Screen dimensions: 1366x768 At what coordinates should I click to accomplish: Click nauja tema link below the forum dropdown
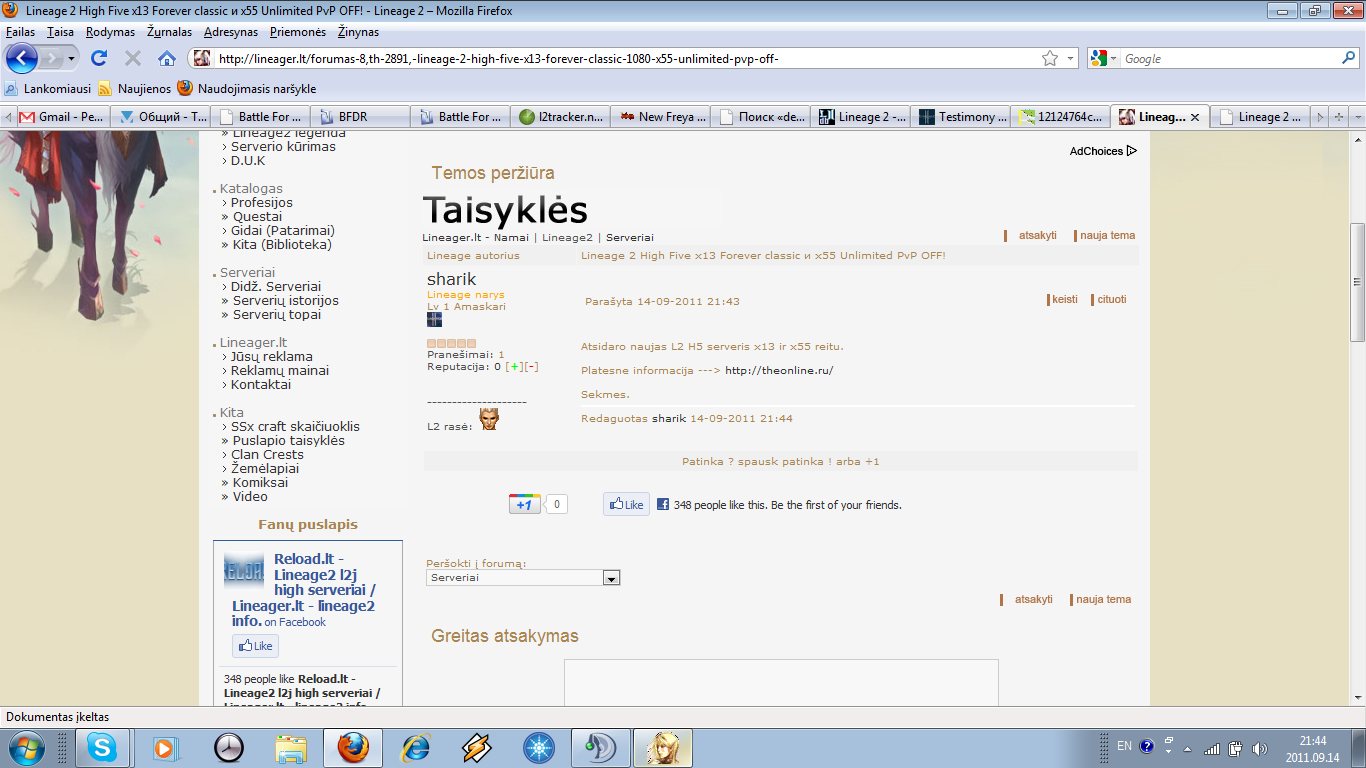click(x=1103, y=600)
